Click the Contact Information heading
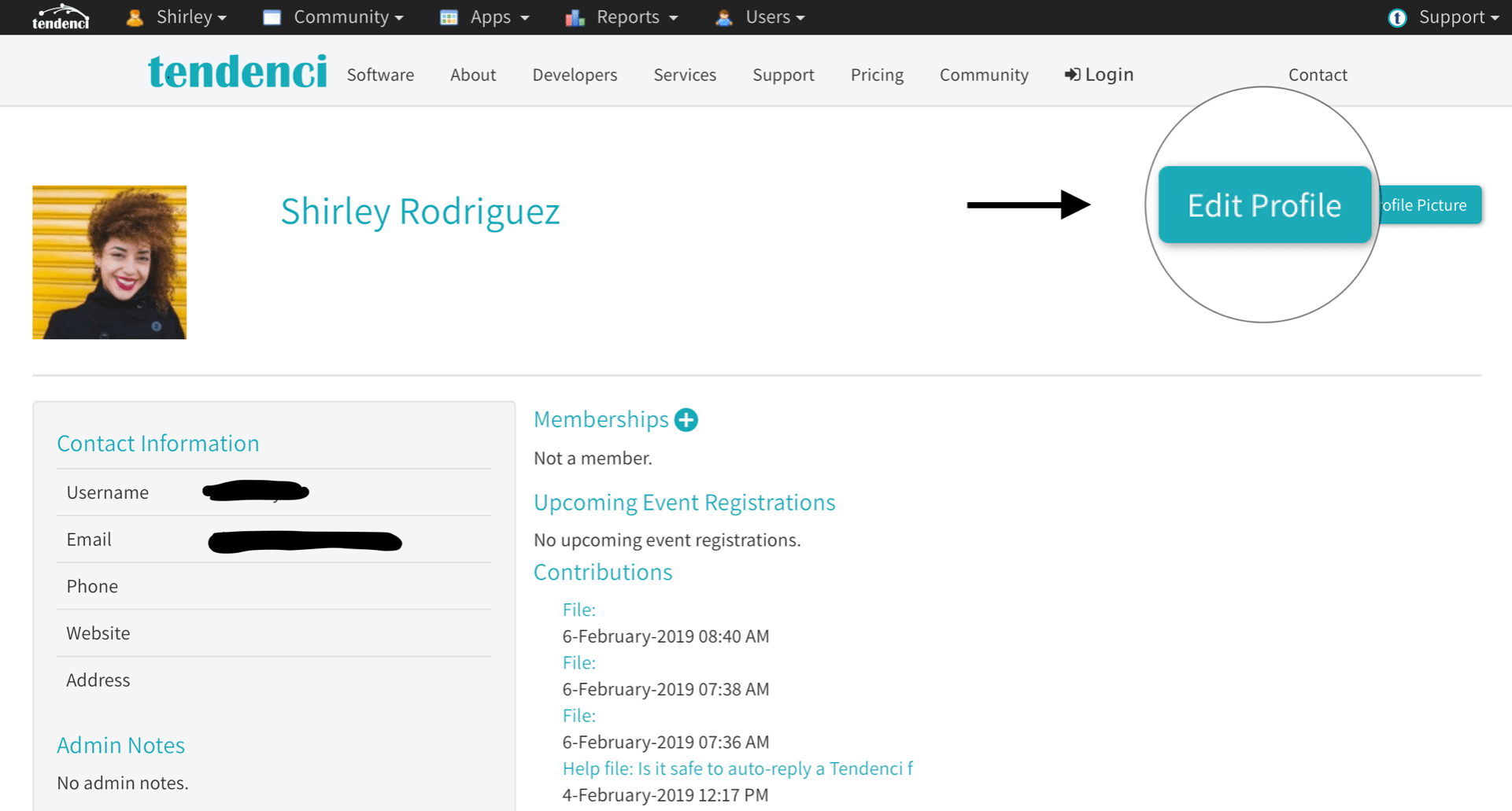1512x811 pixels. coord(158,443)
